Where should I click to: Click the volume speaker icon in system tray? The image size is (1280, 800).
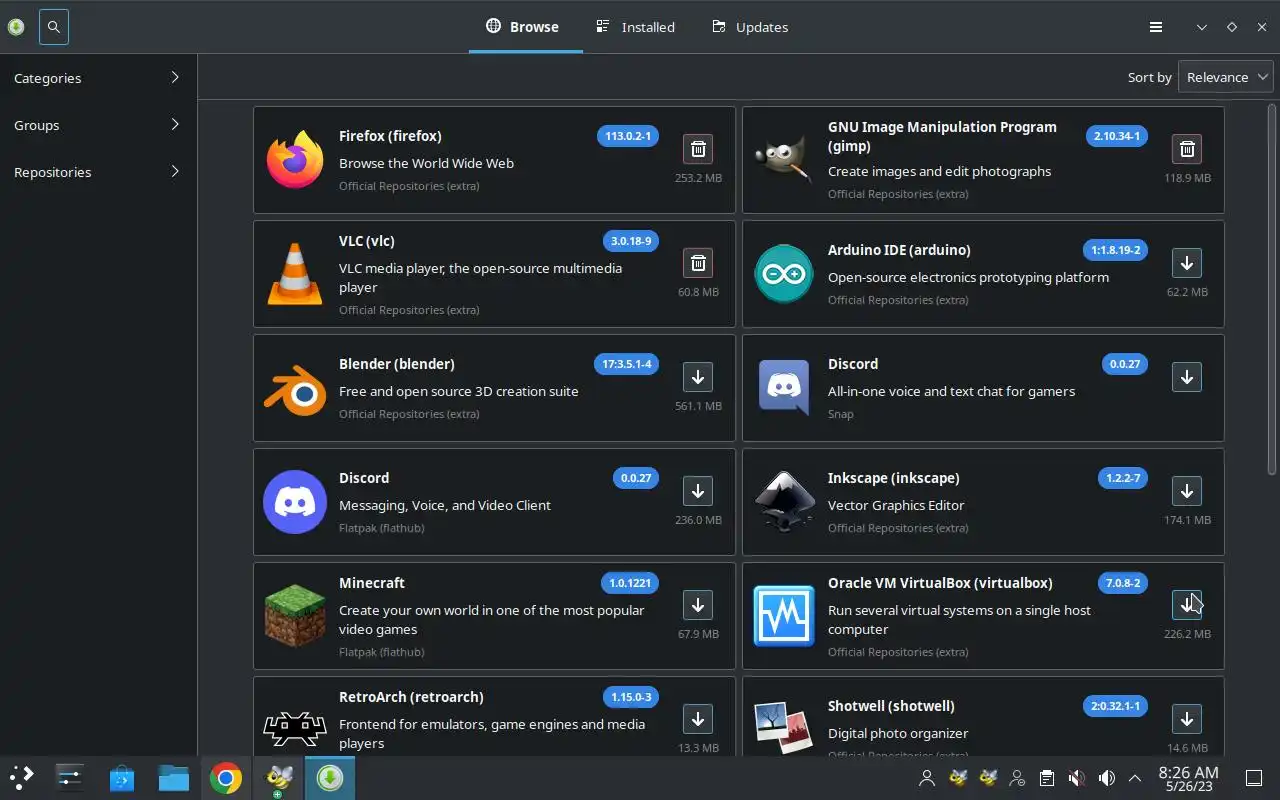[x=1106, y=777]
